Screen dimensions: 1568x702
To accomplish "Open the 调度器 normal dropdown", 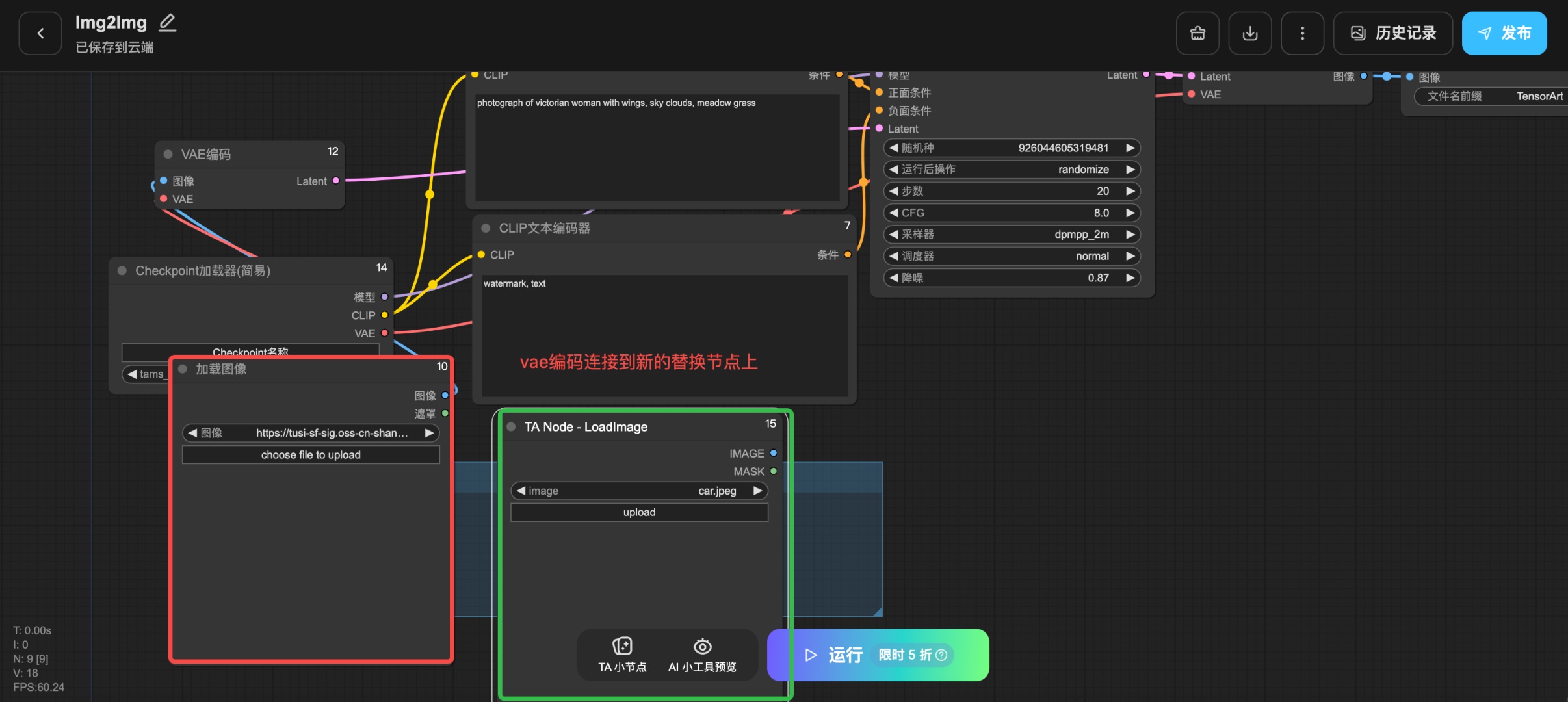I will (1012, 256).
